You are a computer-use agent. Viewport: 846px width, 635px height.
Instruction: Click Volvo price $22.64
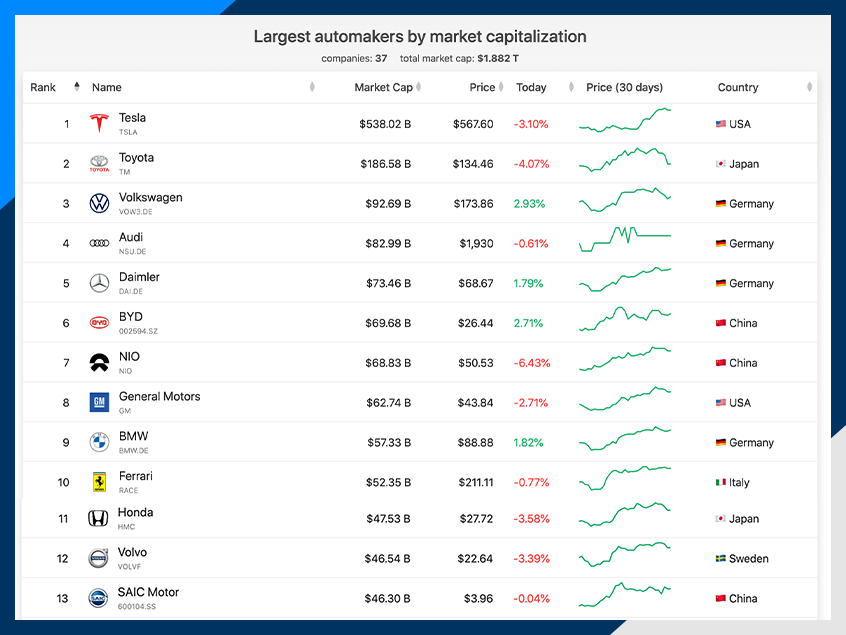(475, 559)
